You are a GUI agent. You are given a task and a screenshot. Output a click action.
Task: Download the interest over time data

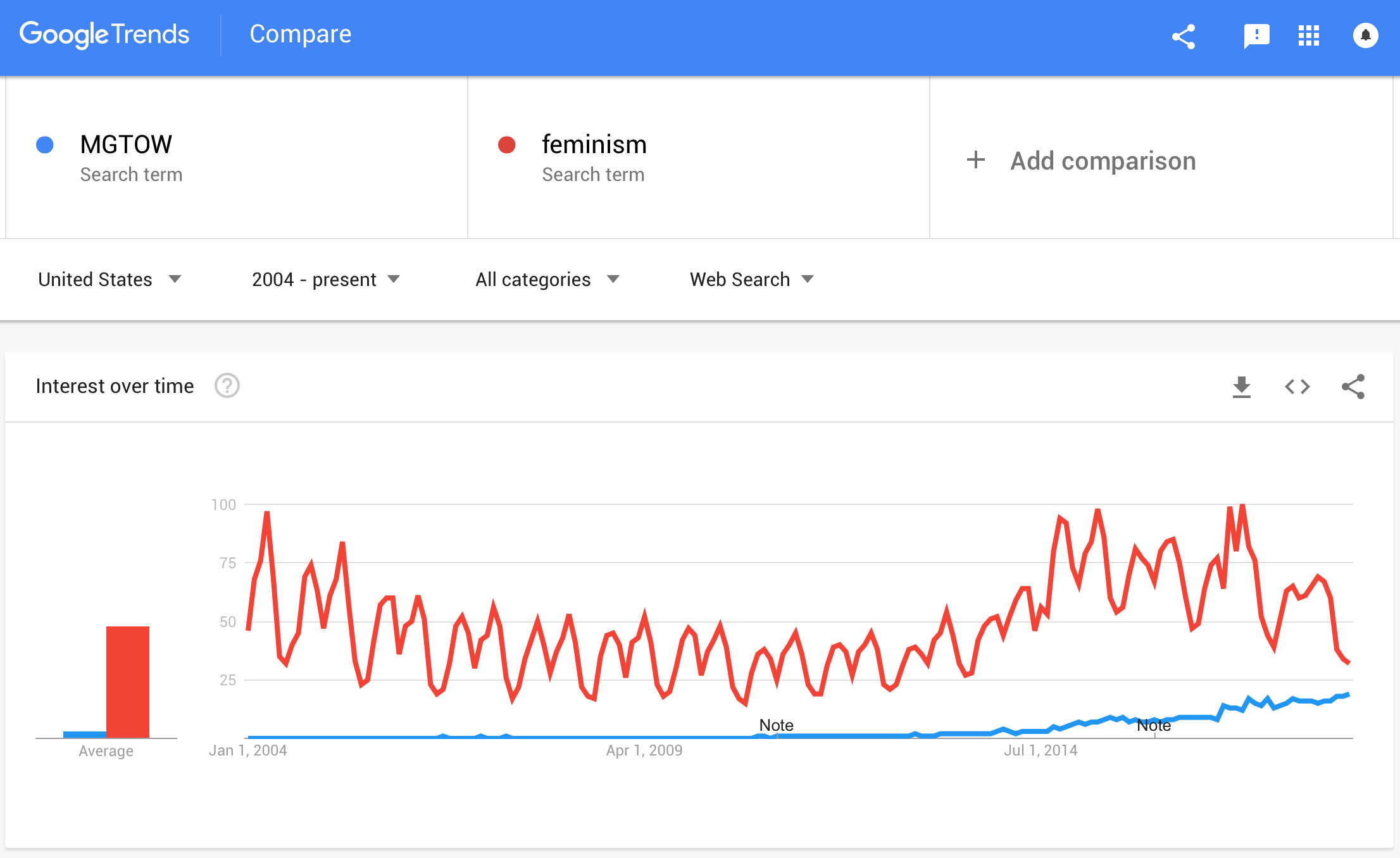(1241, 387)
